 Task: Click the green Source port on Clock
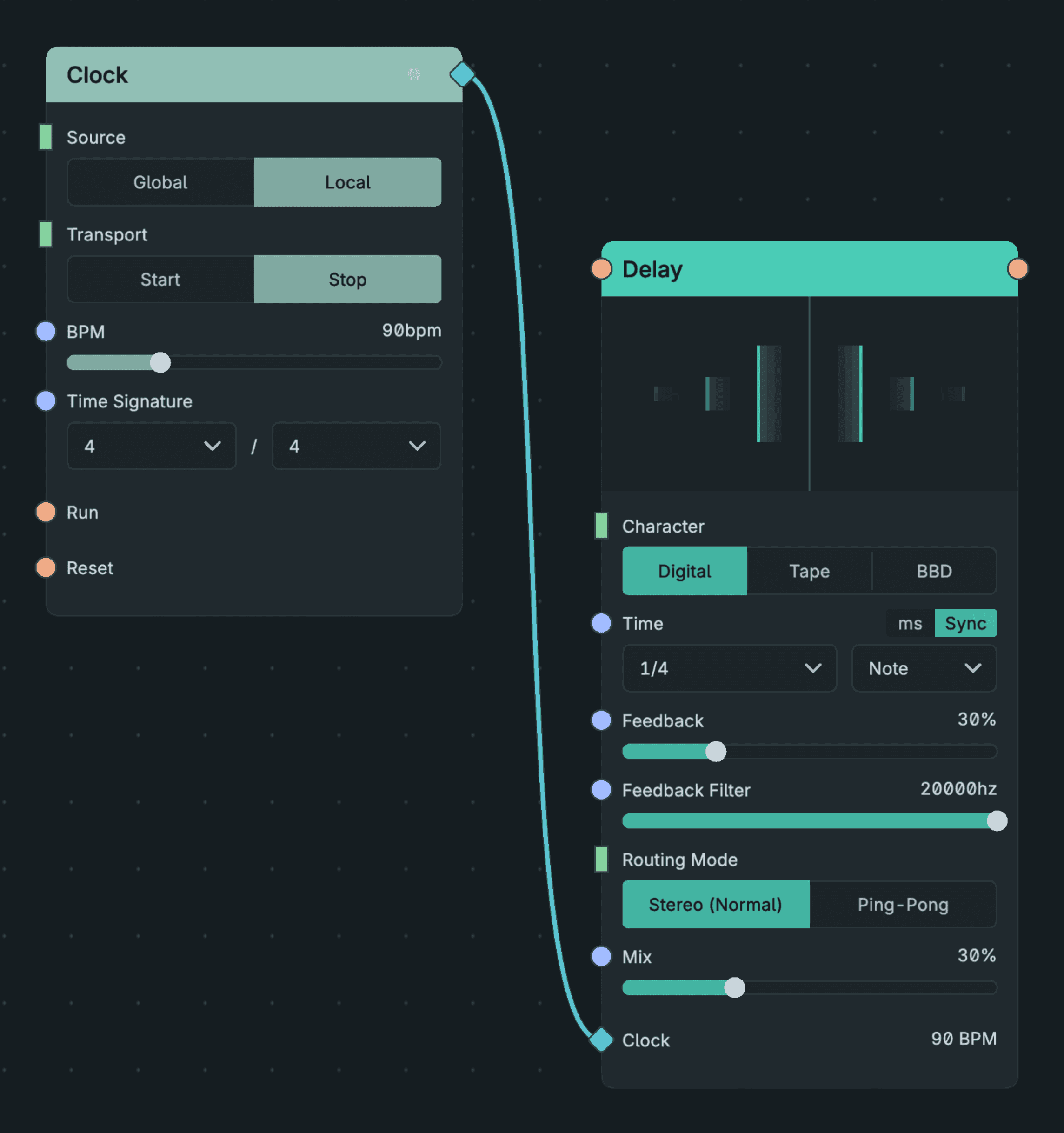[46, 137]
